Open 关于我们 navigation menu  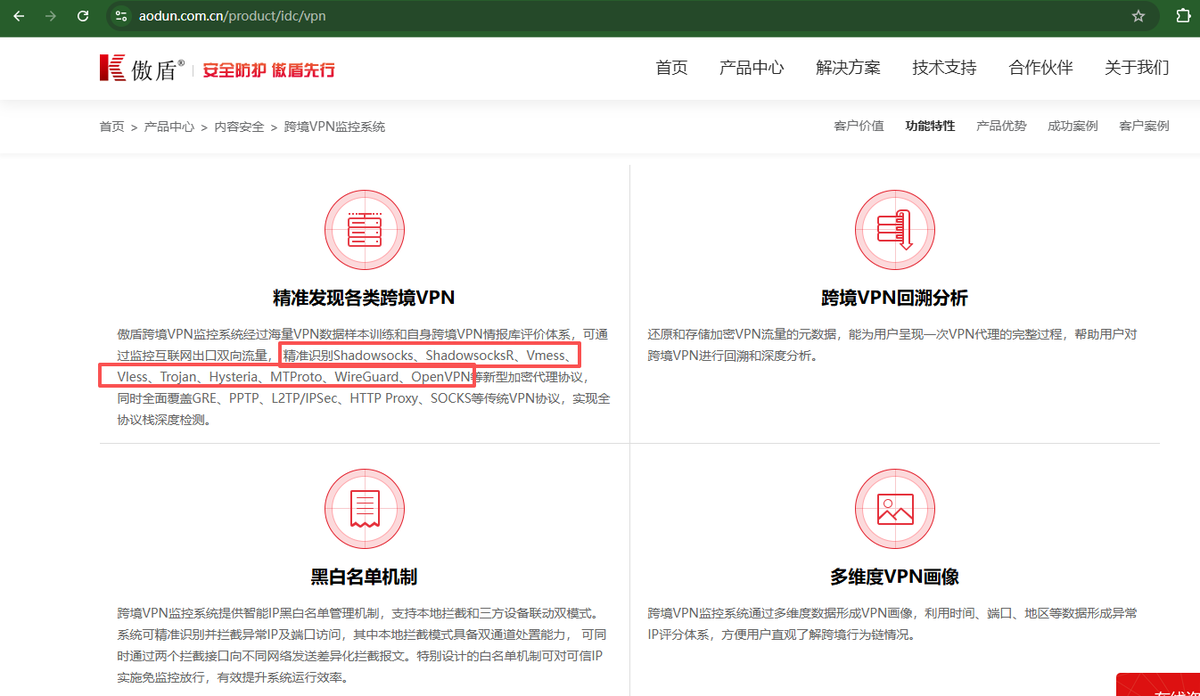pyautogui.click(x=1137, y=68)
